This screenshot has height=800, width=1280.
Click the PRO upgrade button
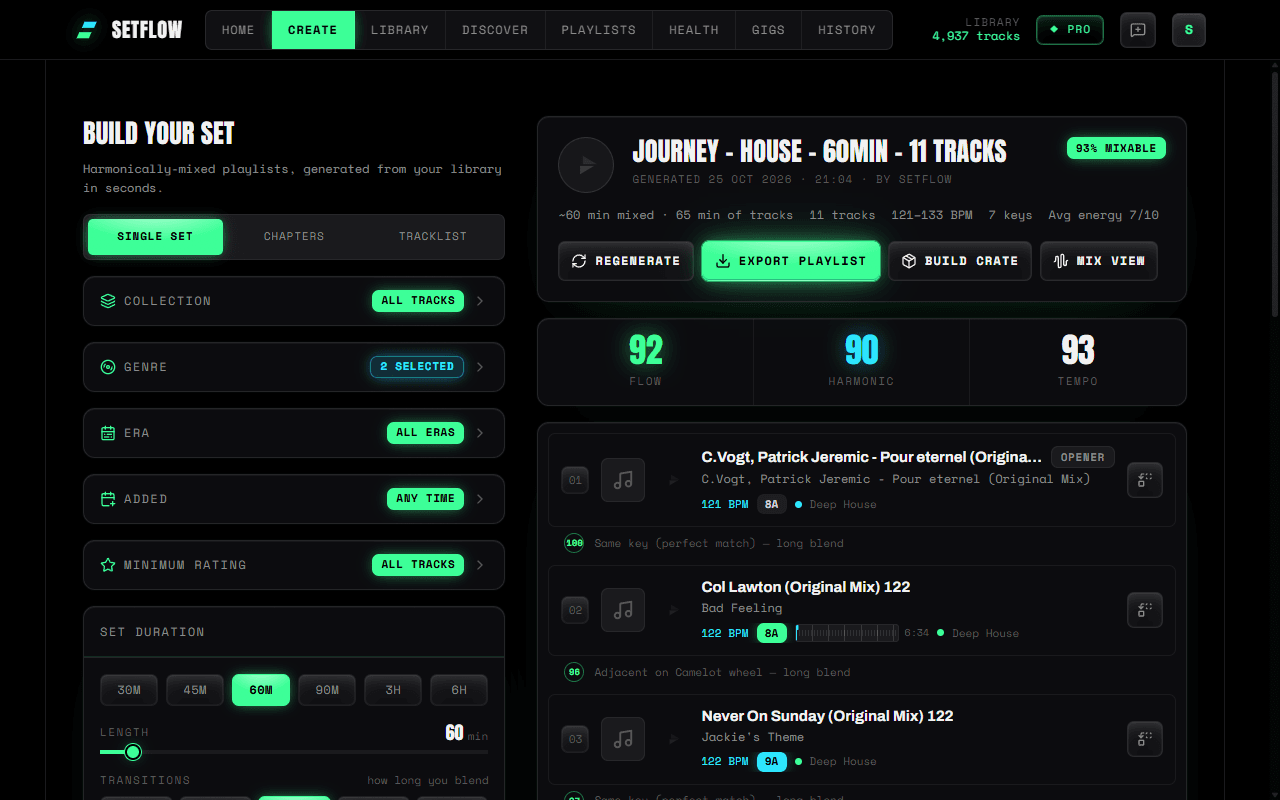pyautogui.click(x=1070, y=30)
